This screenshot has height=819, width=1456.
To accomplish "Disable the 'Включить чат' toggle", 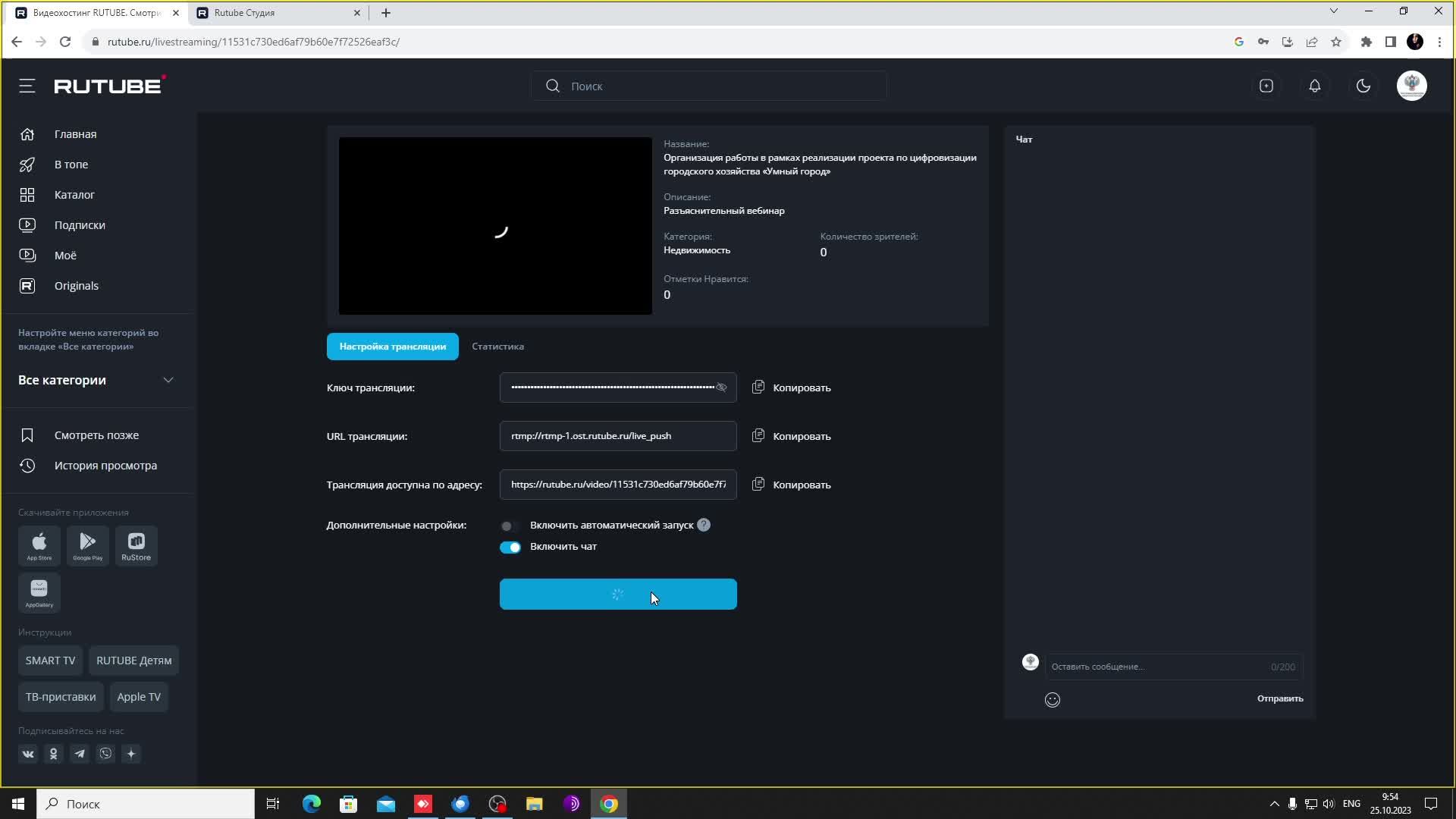I will coord(510,548).
